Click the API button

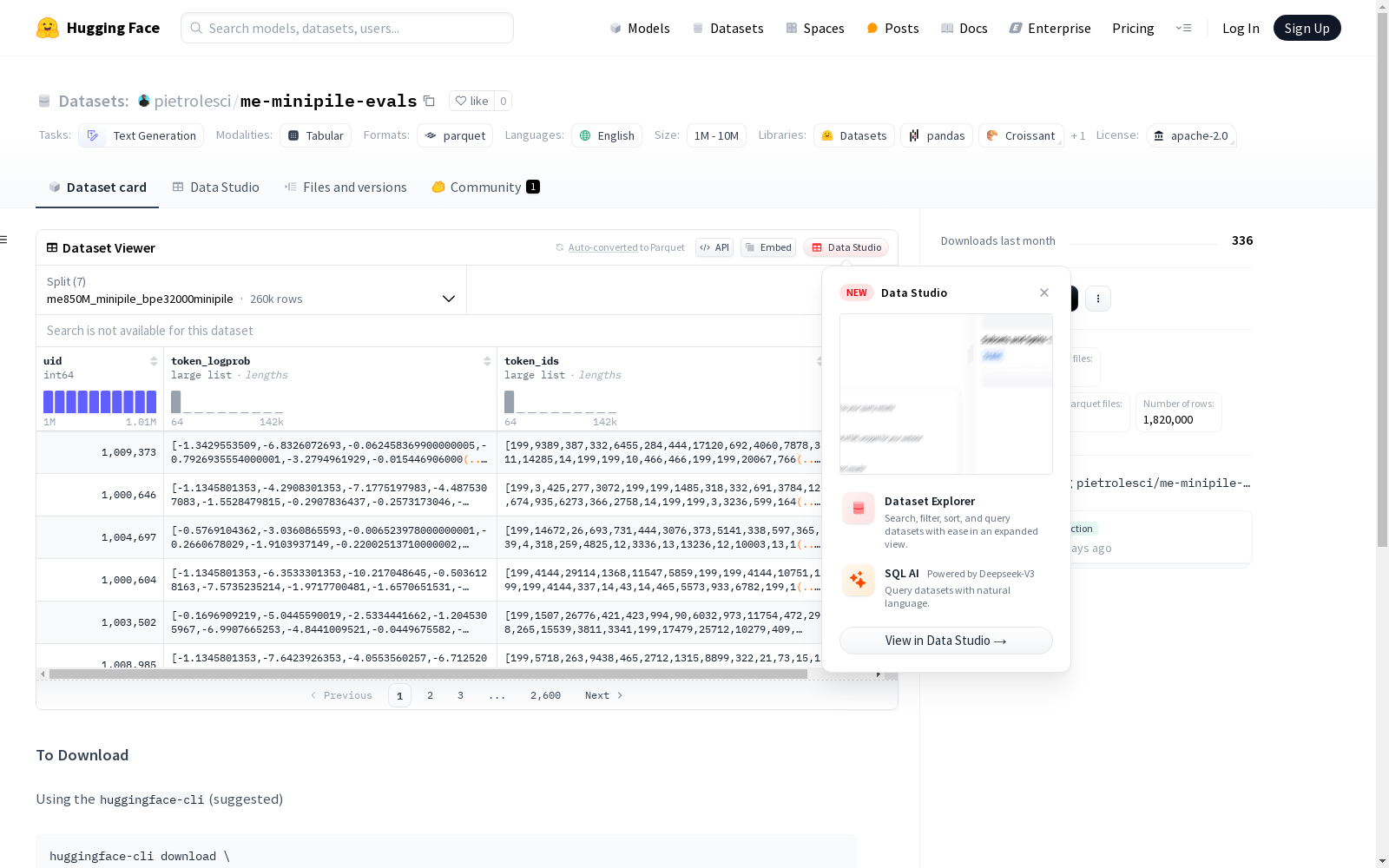(714, 247)
